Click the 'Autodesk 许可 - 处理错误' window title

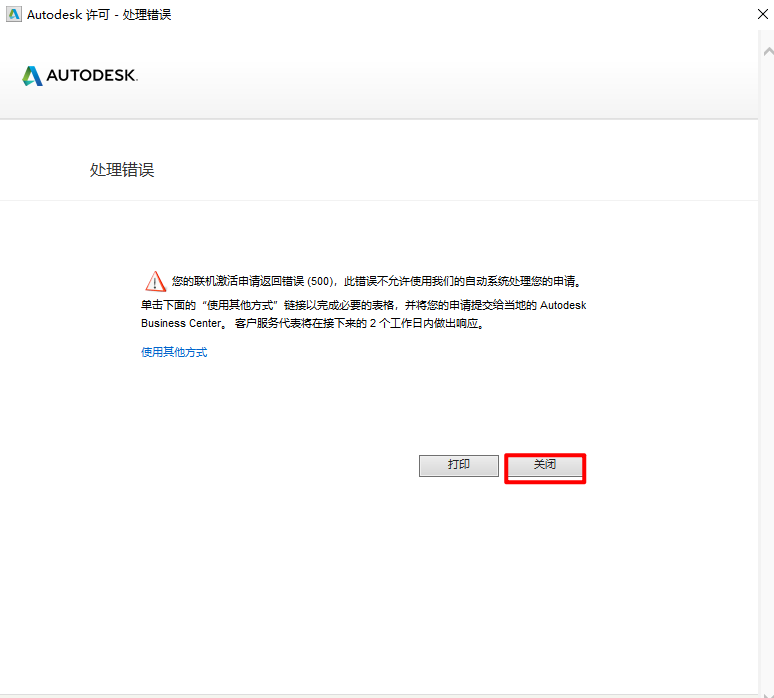click(x=98, y=14)
